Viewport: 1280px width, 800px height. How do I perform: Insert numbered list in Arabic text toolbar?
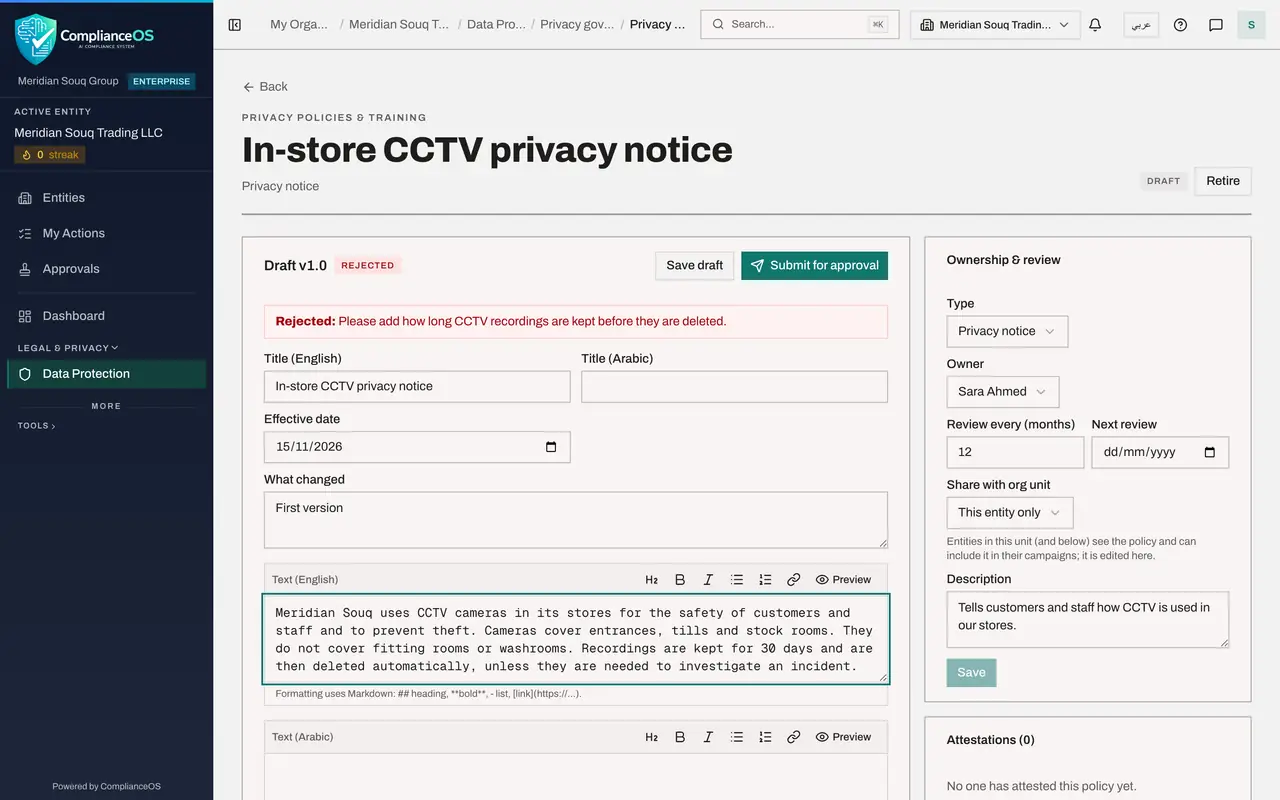765,737
